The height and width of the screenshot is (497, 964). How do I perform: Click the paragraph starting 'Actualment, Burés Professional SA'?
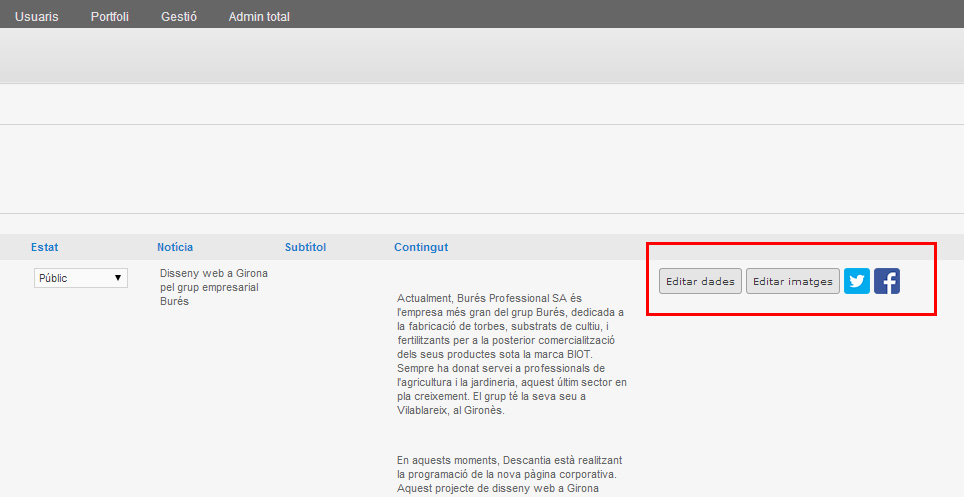[512, 354]
